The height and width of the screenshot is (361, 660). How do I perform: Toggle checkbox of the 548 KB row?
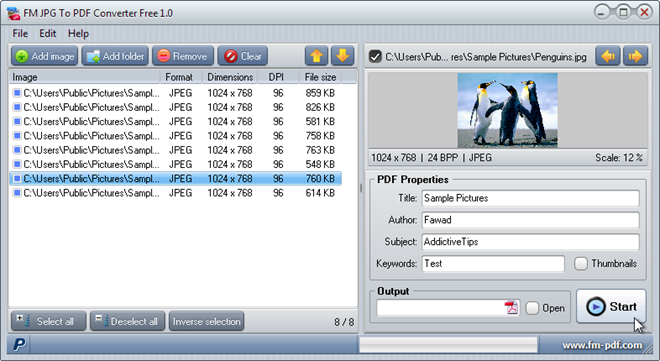(x=17, y=164)
